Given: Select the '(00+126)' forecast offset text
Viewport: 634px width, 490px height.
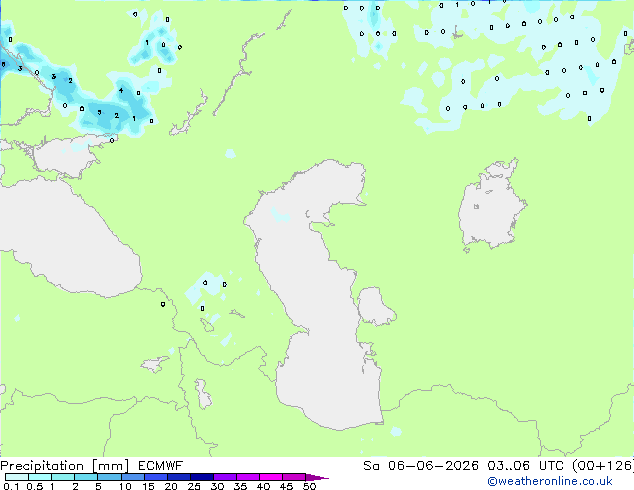Looking at the screenshot, I should (x=603, y=466).
